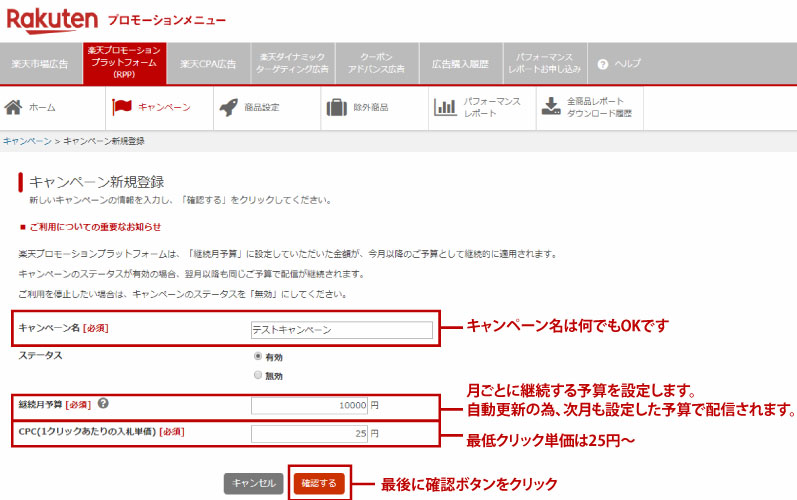Click the rocket 商品設定 icon
797x500 pixels.
pos(228,106)
